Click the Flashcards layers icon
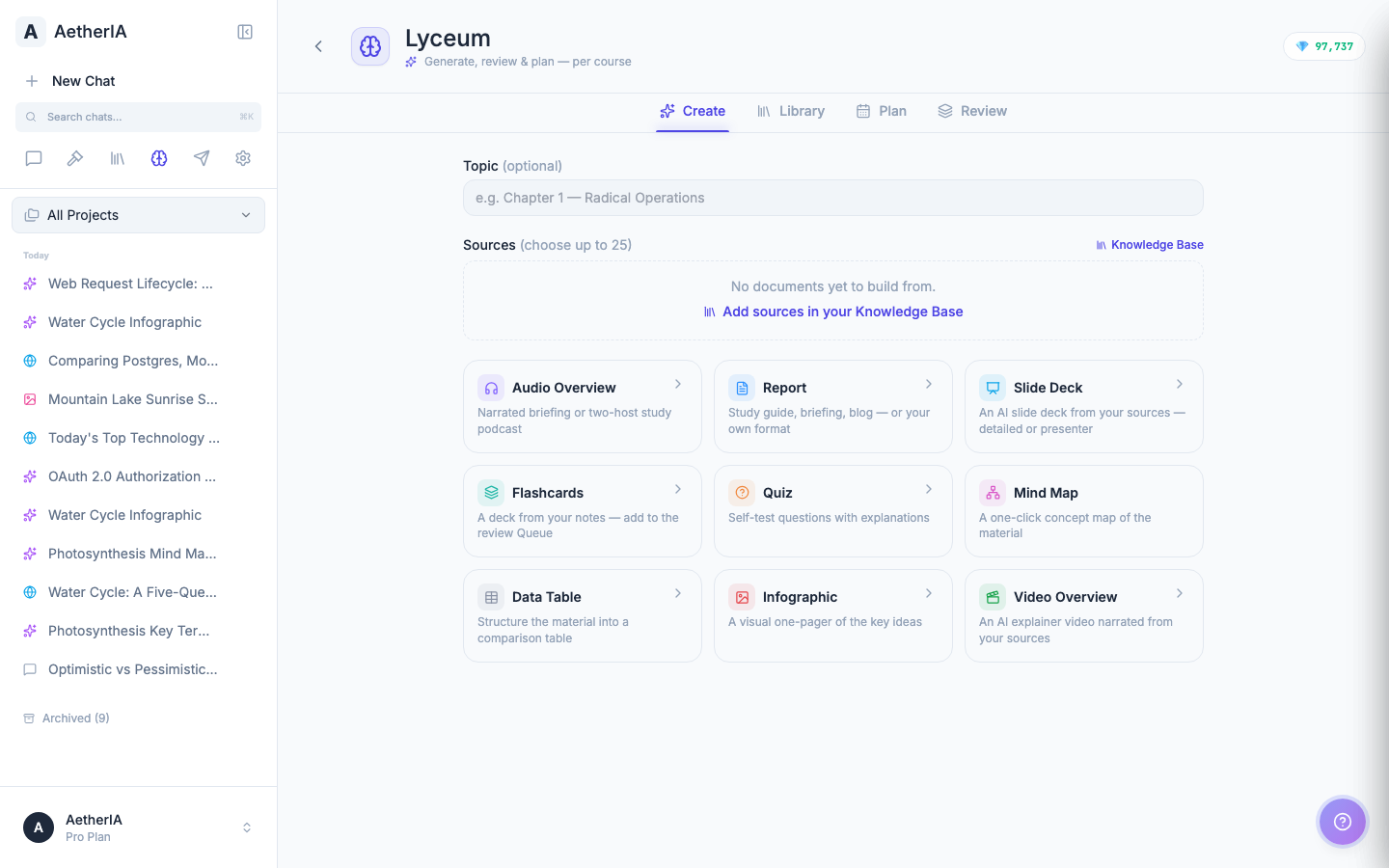The width and height of the screenshot is (1389, 868). point(491,493)
